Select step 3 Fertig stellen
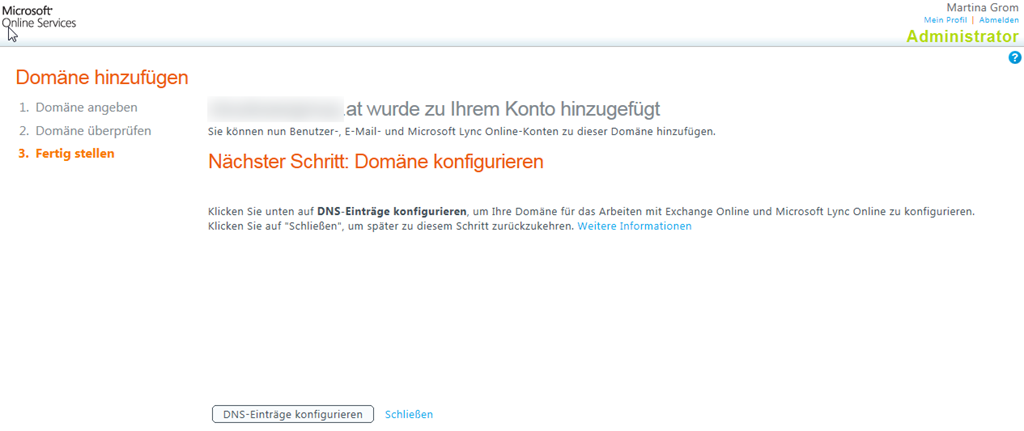 [x=66, y=154]
